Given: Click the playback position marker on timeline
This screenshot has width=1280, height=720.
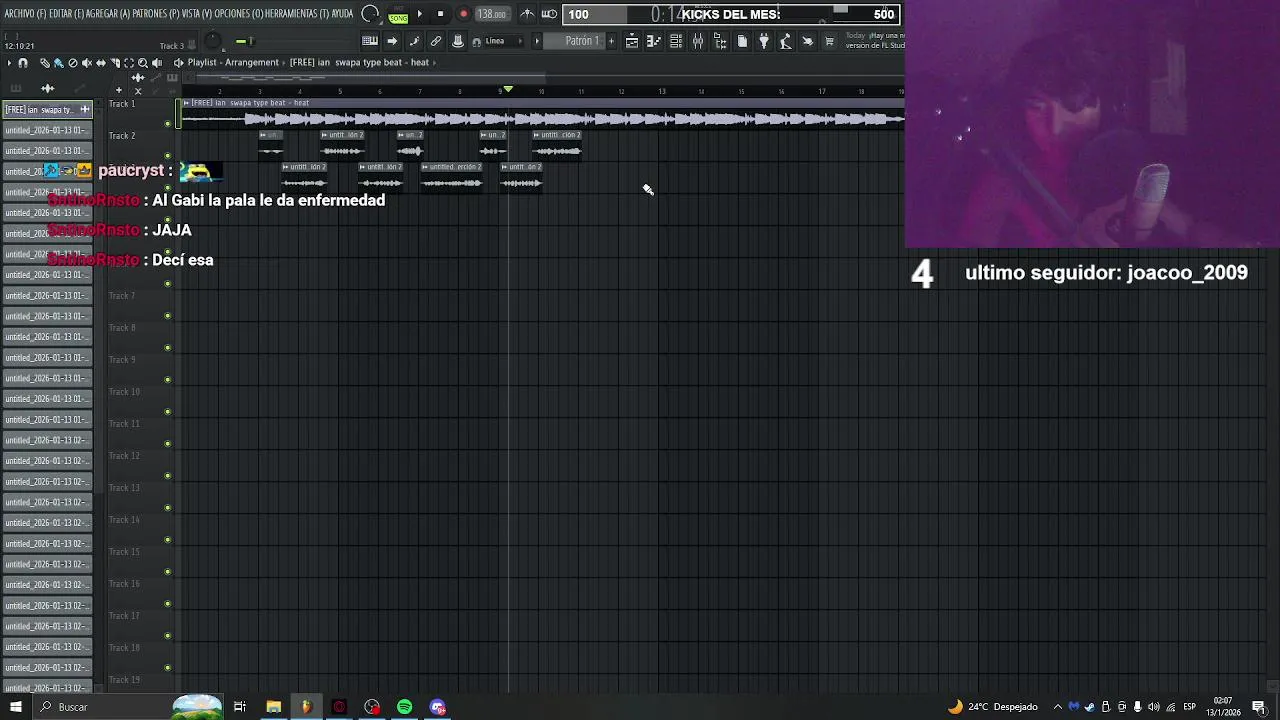Looking at the screenshot, I should [x=508, y=90].
